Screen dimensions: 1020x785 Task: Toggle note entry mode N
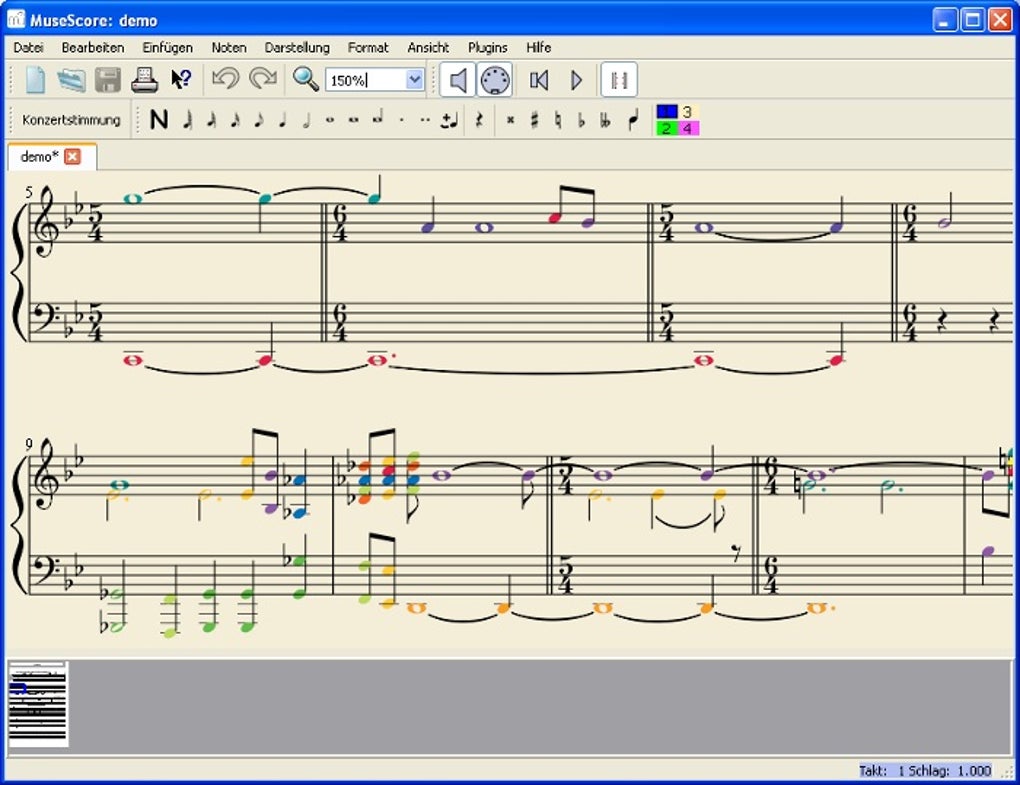pyautogui.click(x=159, y=120)
